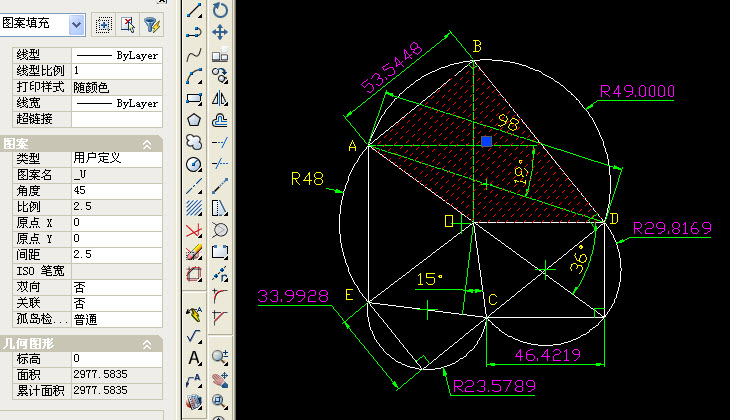Open the 线型 ByLayer linetype field
The height and width of the screenshot is (420, 730).
117,55
